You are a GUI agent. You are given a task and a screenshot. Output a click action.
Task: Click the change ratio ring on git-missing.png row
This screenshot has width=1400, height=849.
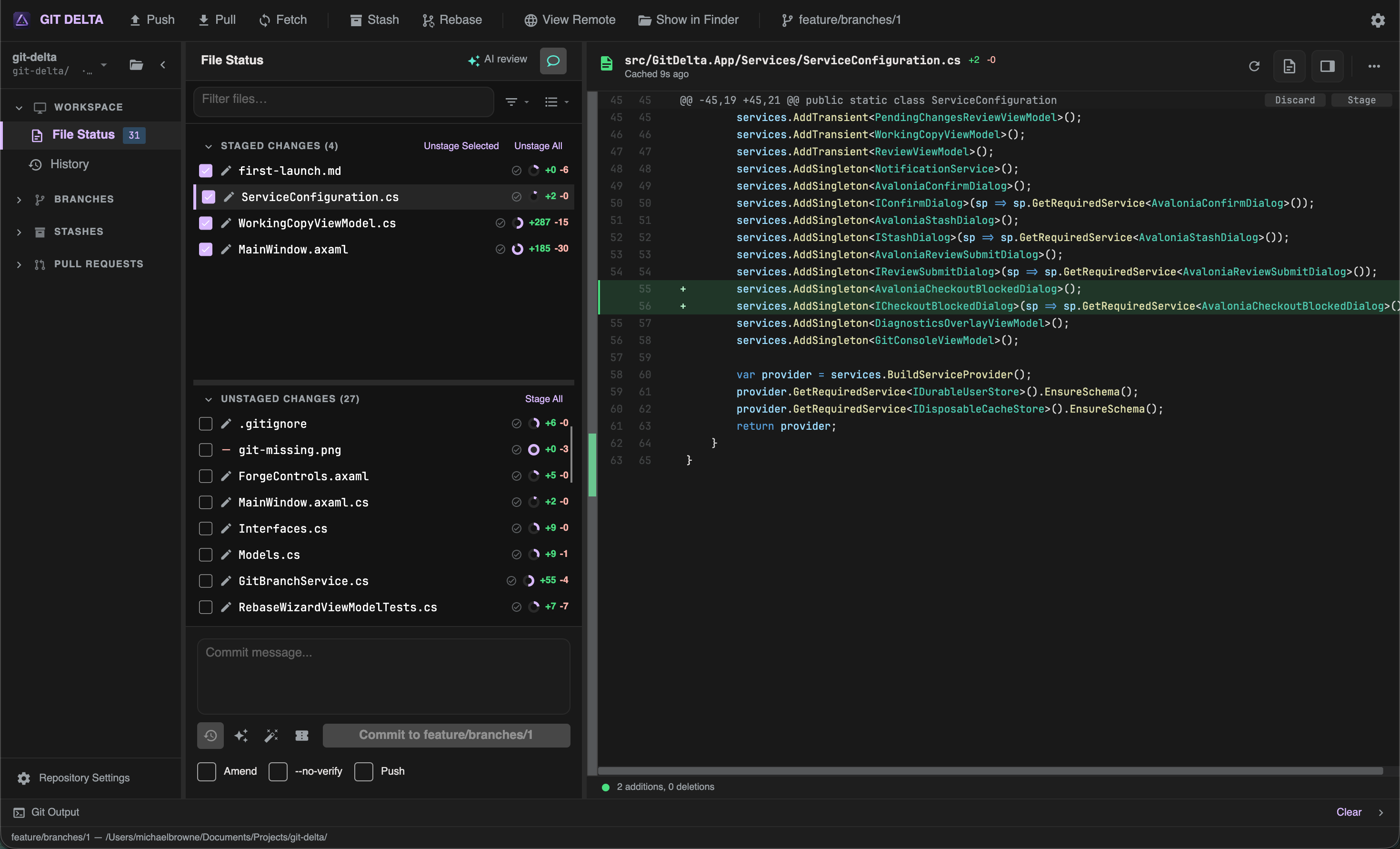[533, 450]
